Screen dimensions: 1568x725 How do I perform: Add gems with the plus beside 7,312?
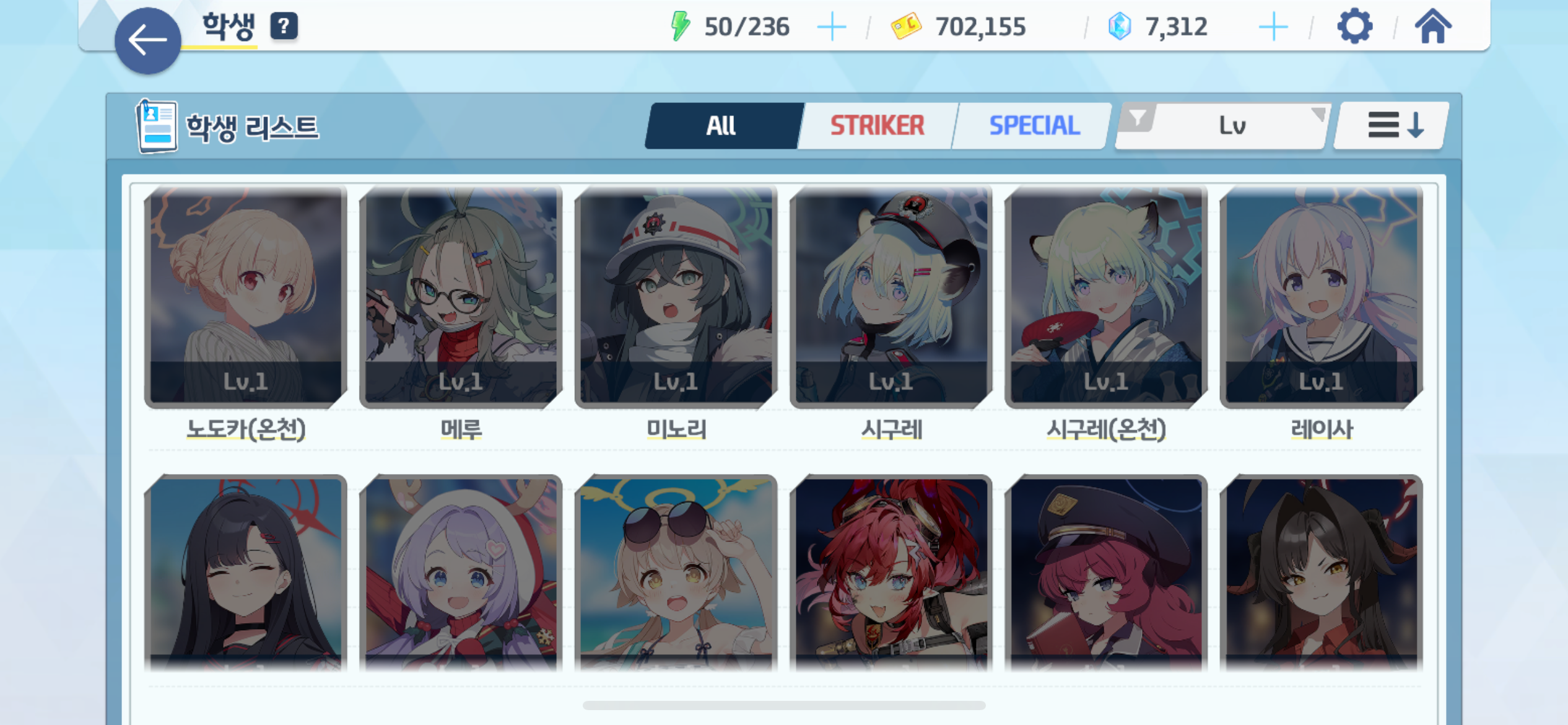(1273, 27)
